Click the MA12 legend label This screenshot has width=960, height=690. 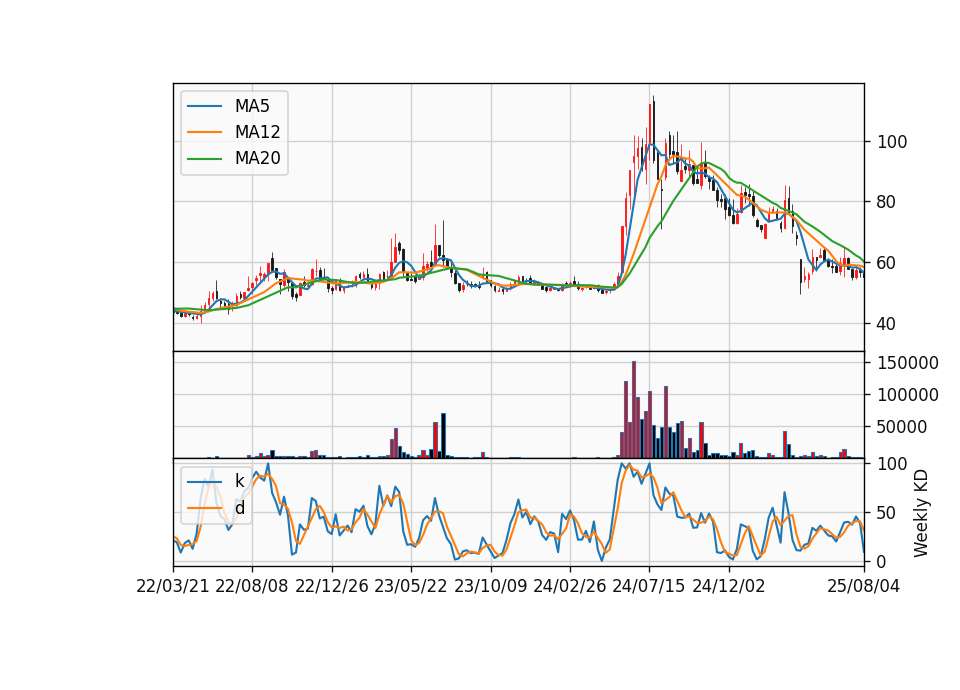point(257,132)
